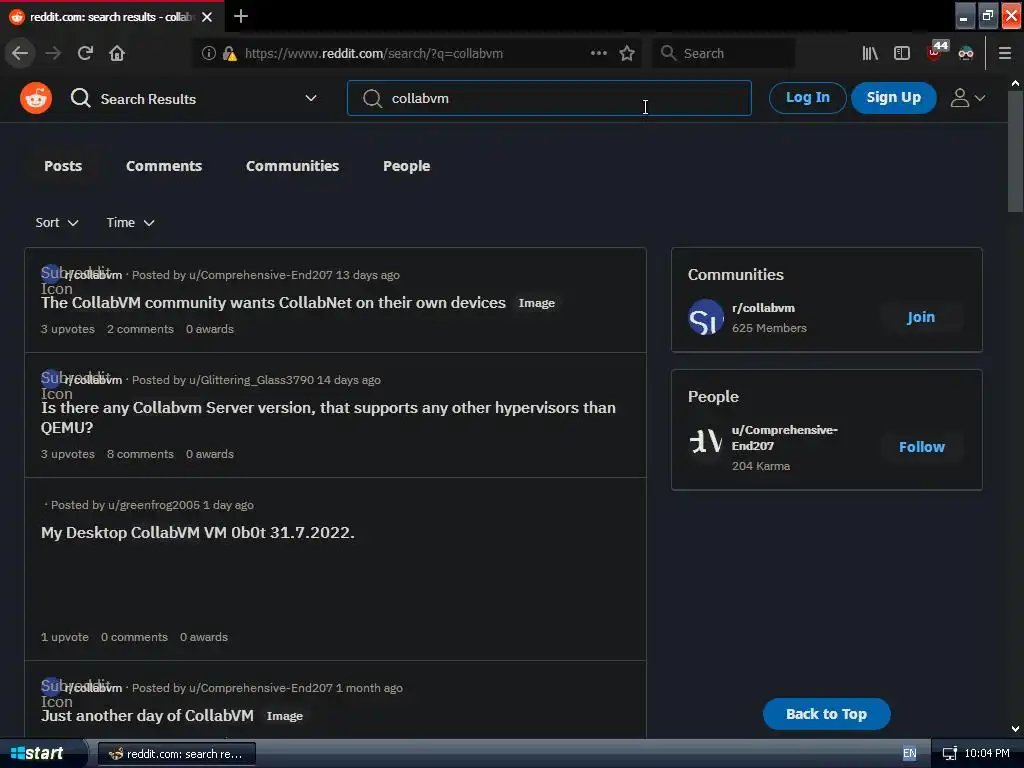
Task: Click the taskbar clock showing 10:04 PM
Action: pyautogui.click(x=987, y=754)
